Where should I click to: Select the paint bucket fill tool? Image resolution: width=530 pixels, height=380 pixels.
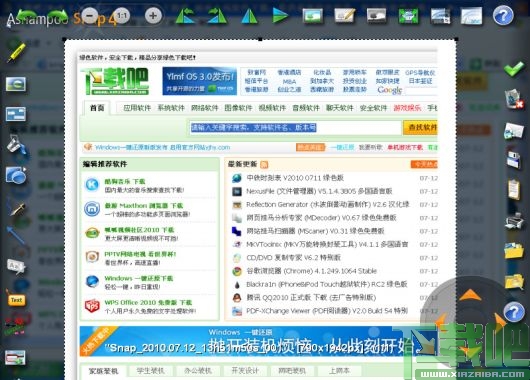[16, 145]
